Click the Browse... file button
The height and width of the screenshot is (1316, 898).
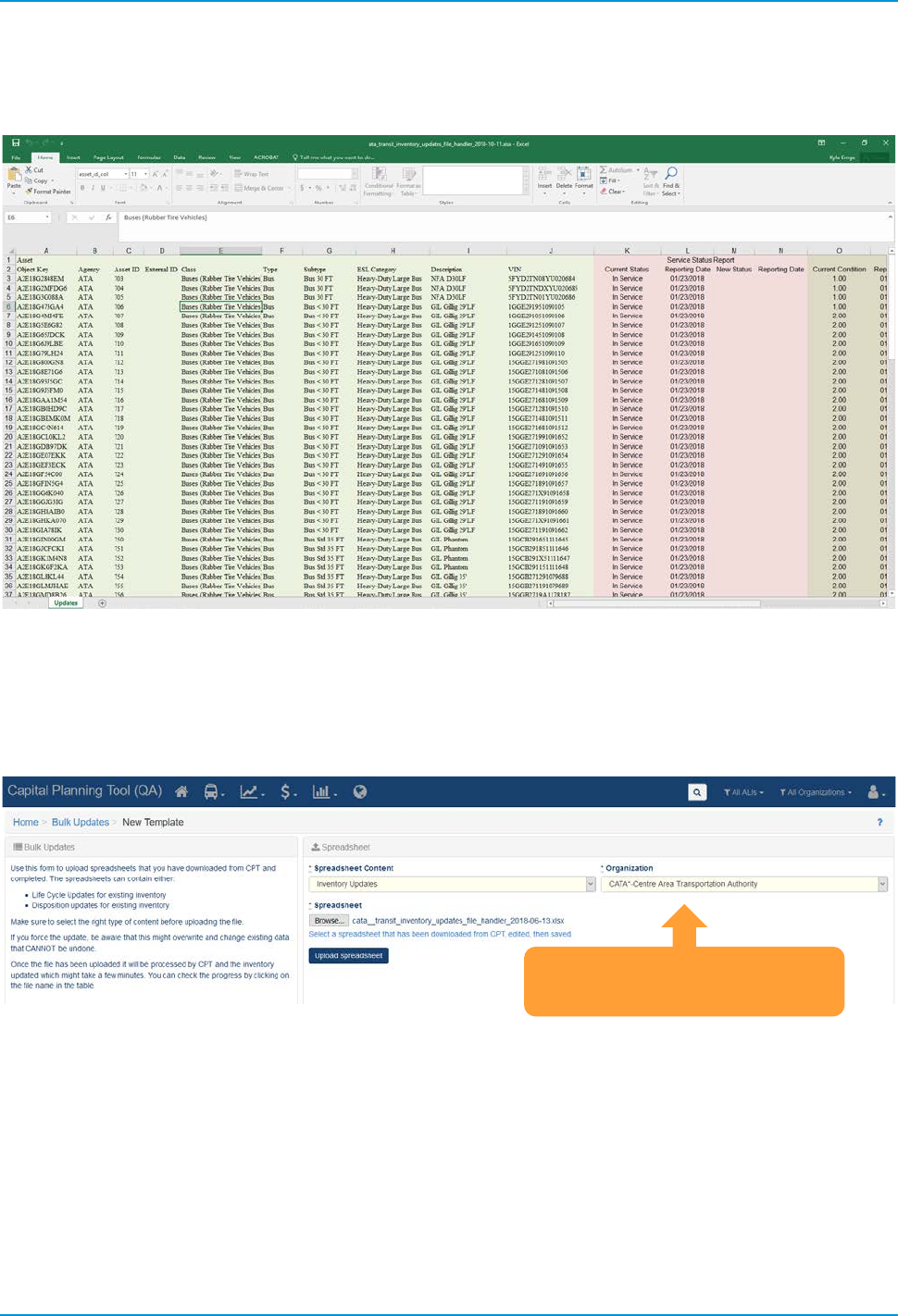coord(329,921)
